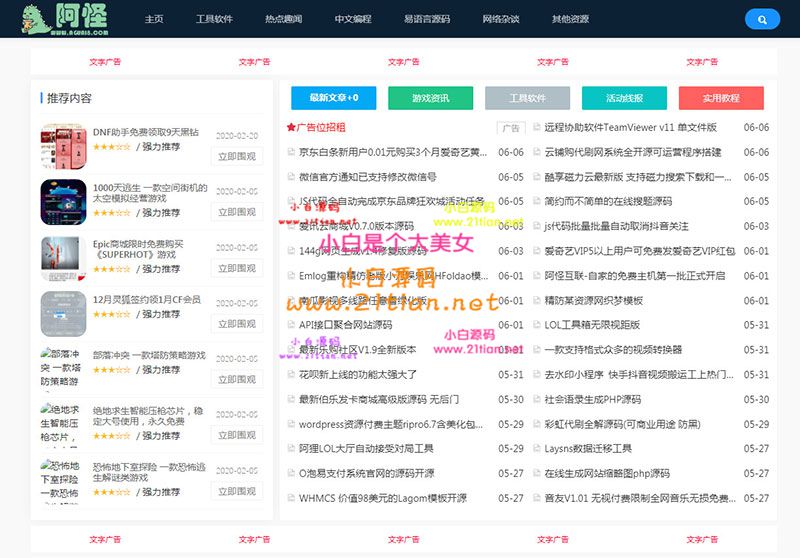
Task: Click the 阿怪 dinosaur logo
Action: coord(65,19)
